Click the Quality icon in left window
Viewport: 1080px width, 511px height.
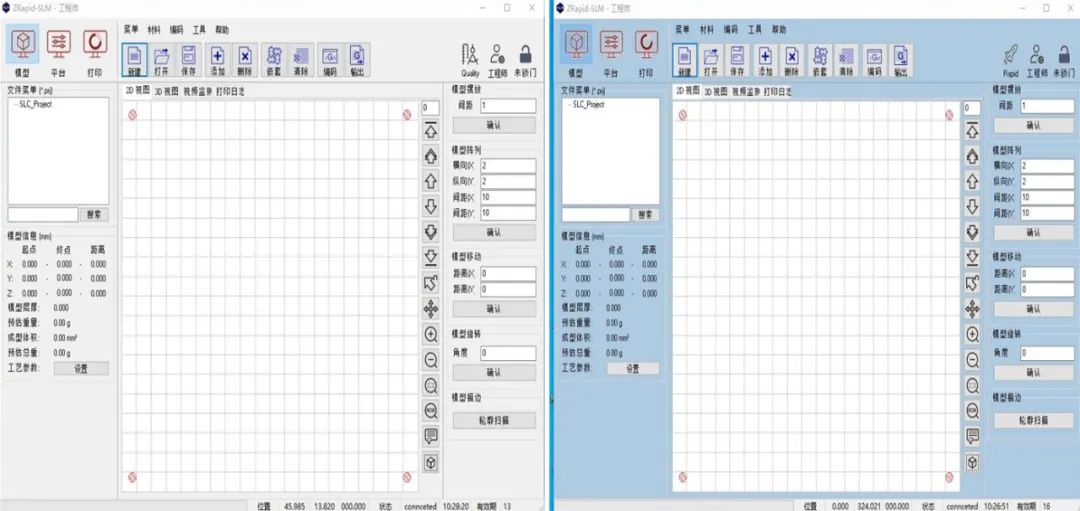click(x=470, y=59)
